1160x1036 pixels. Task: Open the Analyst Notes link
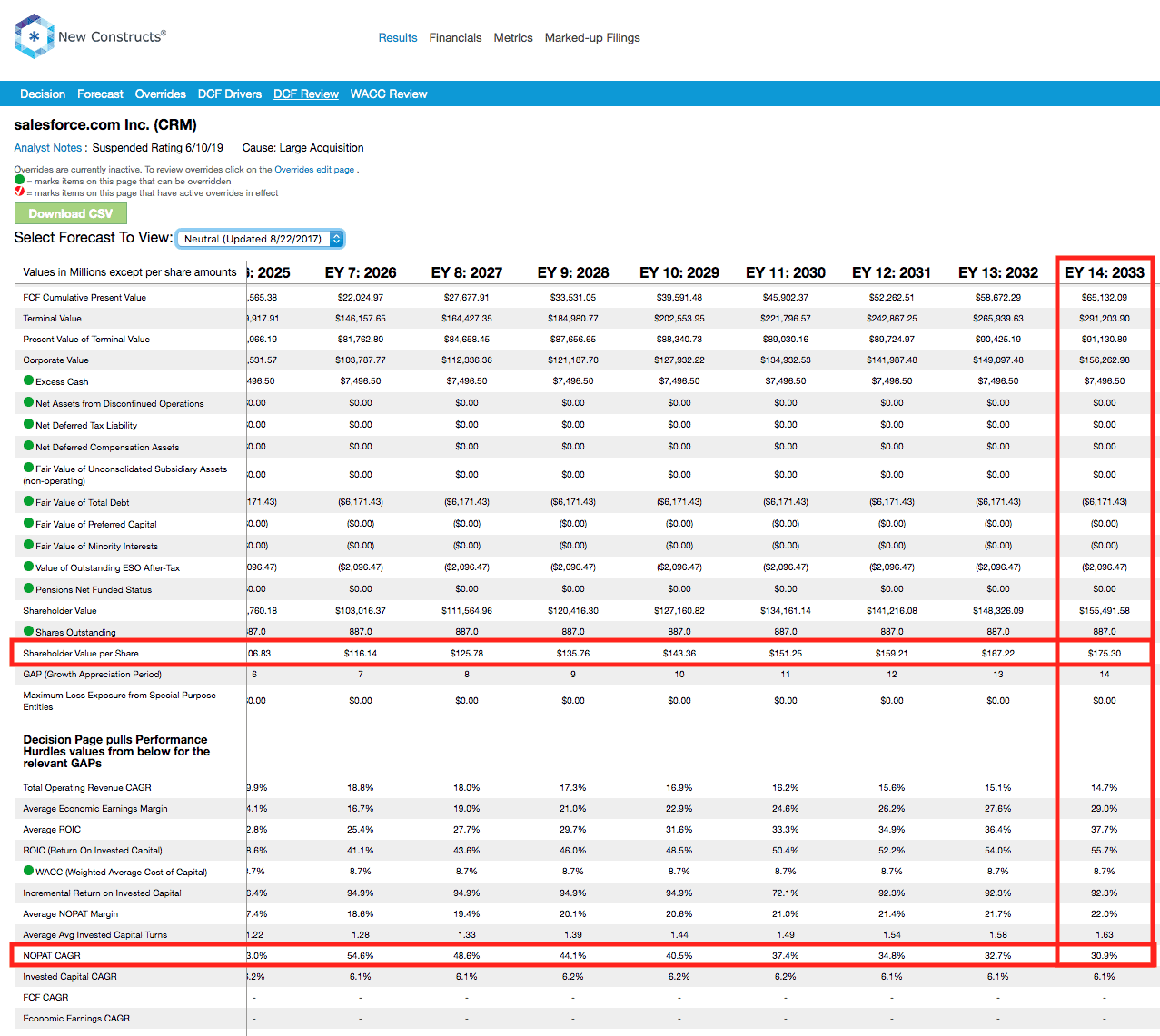pos(48,148)
